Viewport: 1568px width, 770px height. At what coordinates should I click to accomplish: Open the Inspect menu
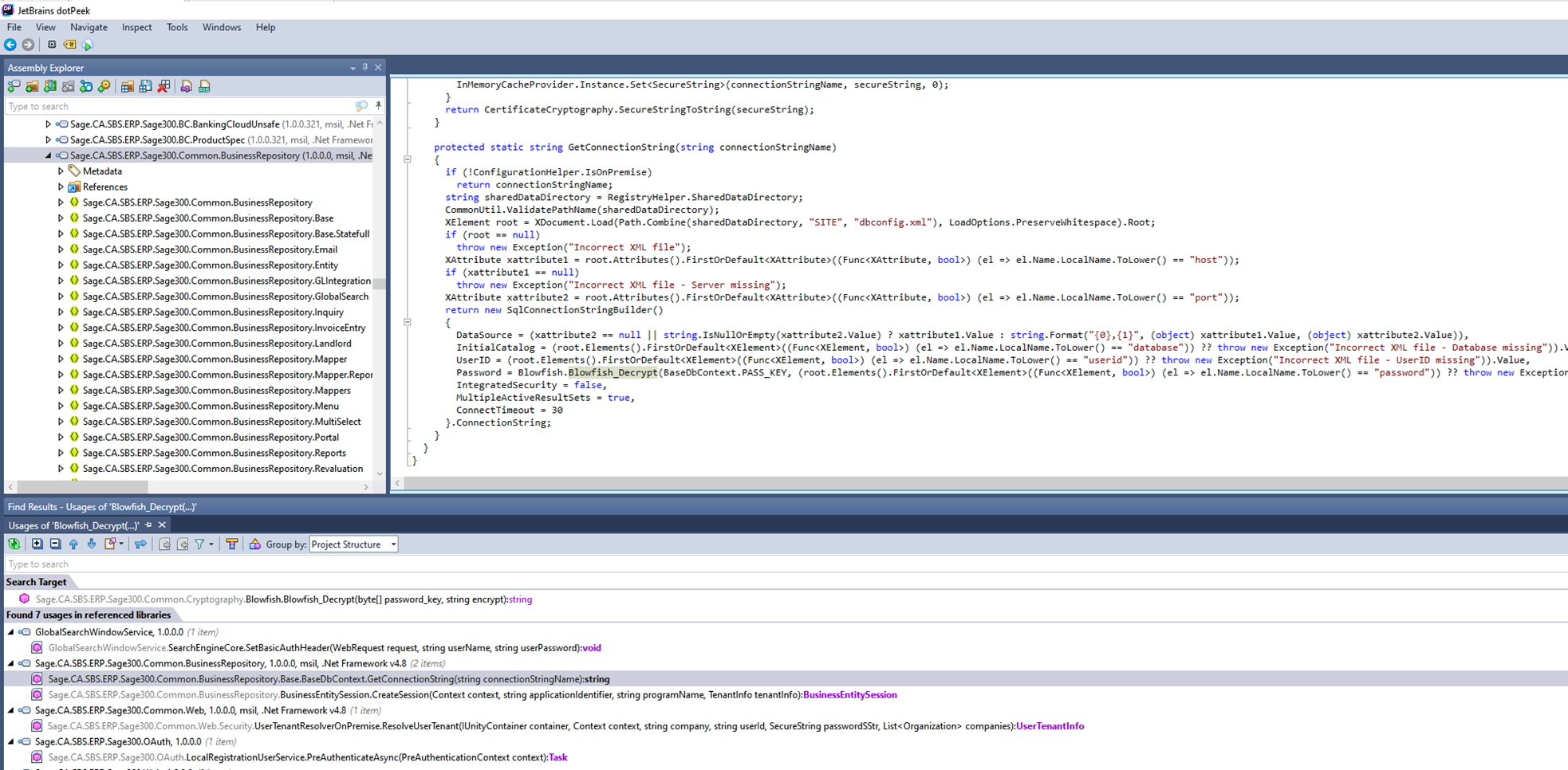point(136,27)
